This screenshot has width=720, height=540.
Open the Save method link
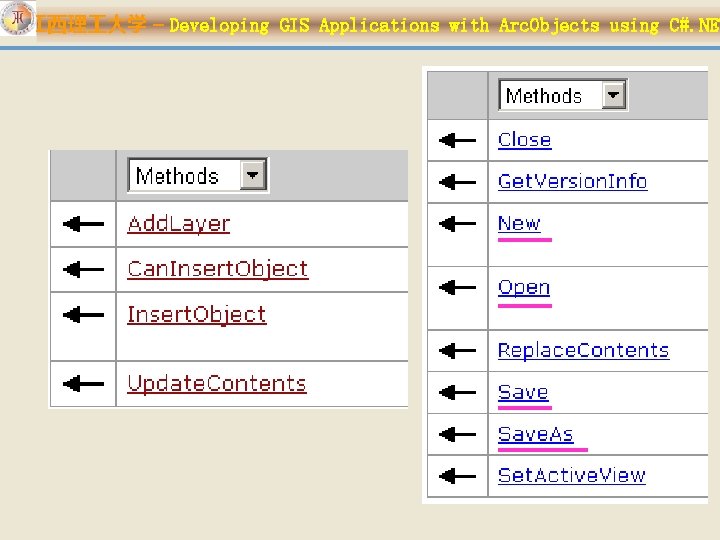(523, 393)
